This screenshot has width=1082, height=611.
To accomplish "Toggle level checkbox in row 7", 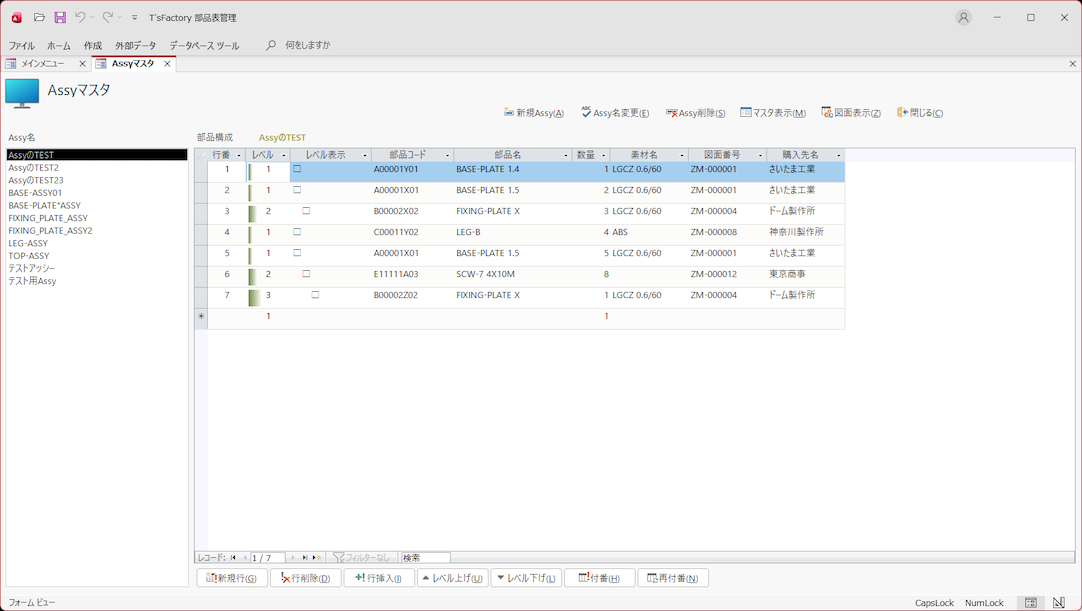I will 315,296.
